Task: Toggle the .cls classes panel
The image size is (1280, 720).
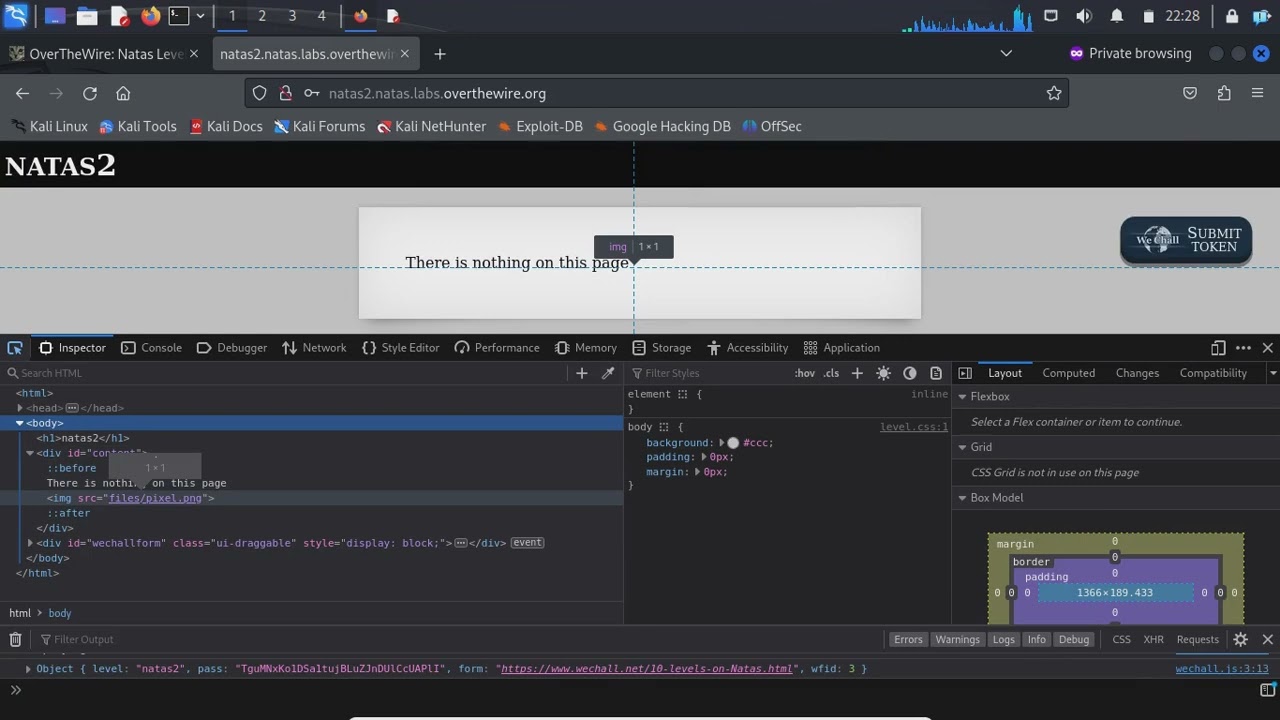Action: pos(831,373)
